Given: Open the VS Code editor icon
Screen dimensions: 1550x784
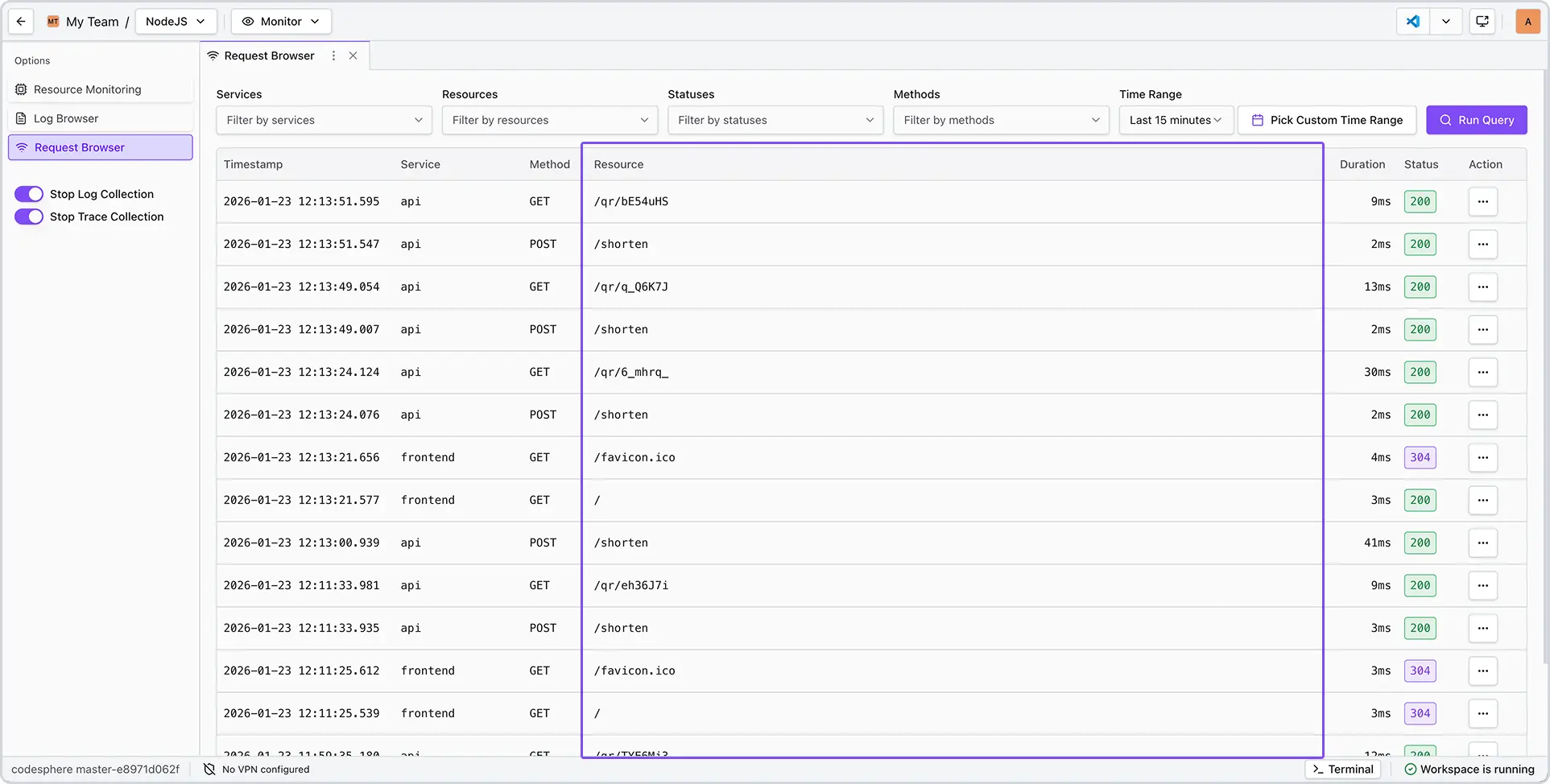Looking at the screenshot, I should click(1413, 22).
